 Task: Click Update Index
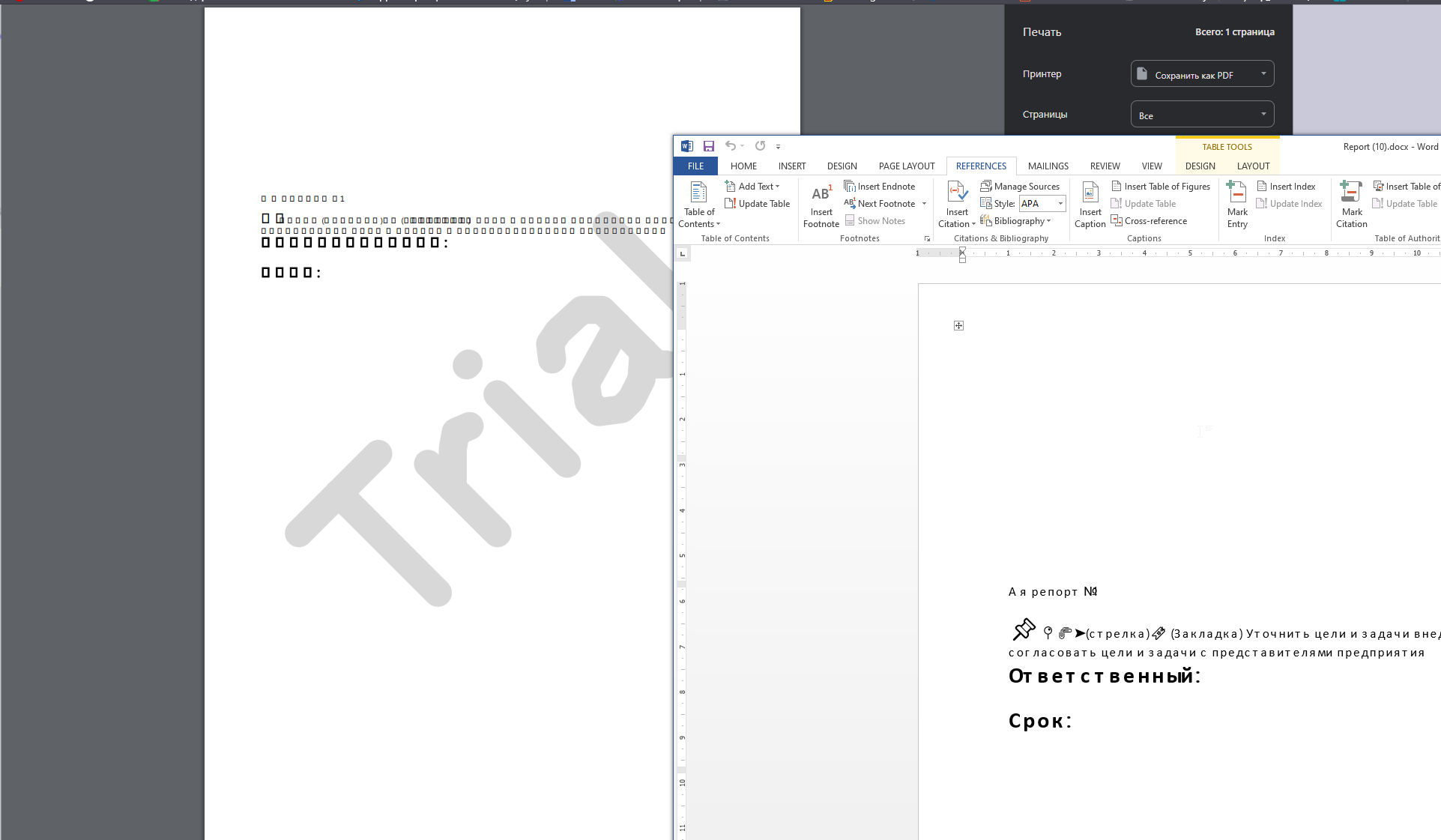tap(1290, 204)
